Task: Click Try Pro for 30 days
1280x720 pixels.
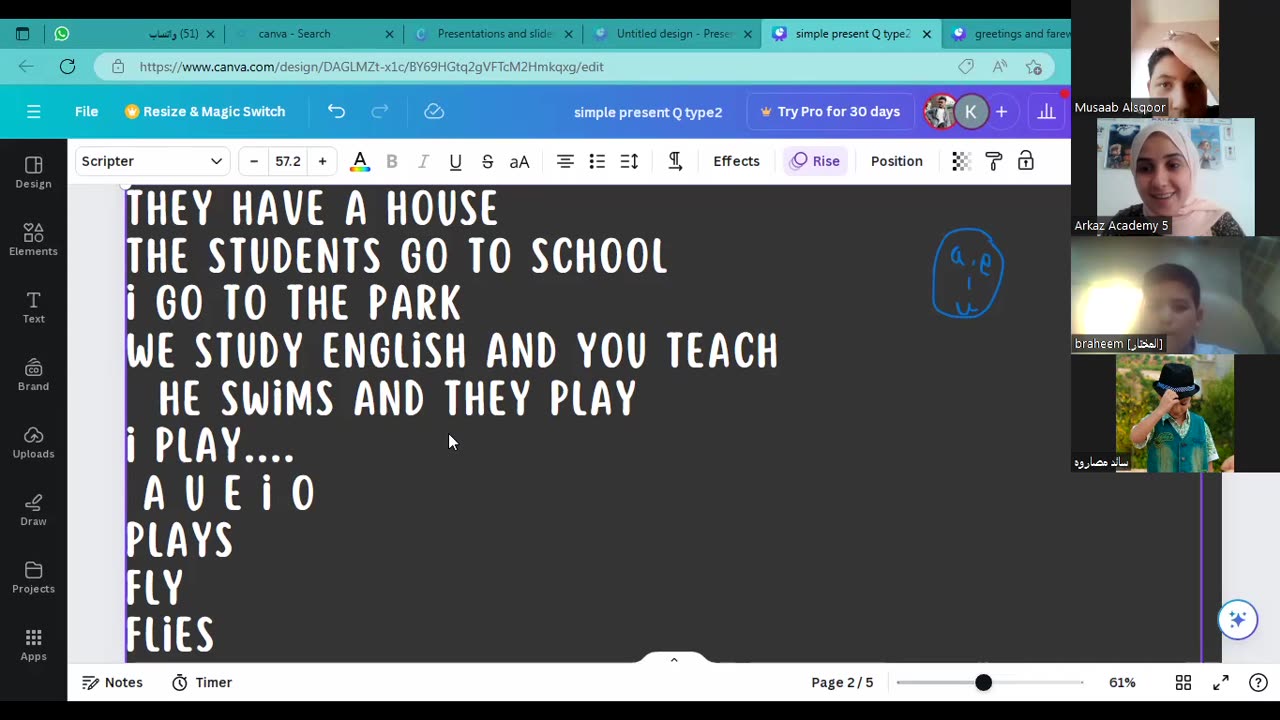Action: tap(830, 112)
